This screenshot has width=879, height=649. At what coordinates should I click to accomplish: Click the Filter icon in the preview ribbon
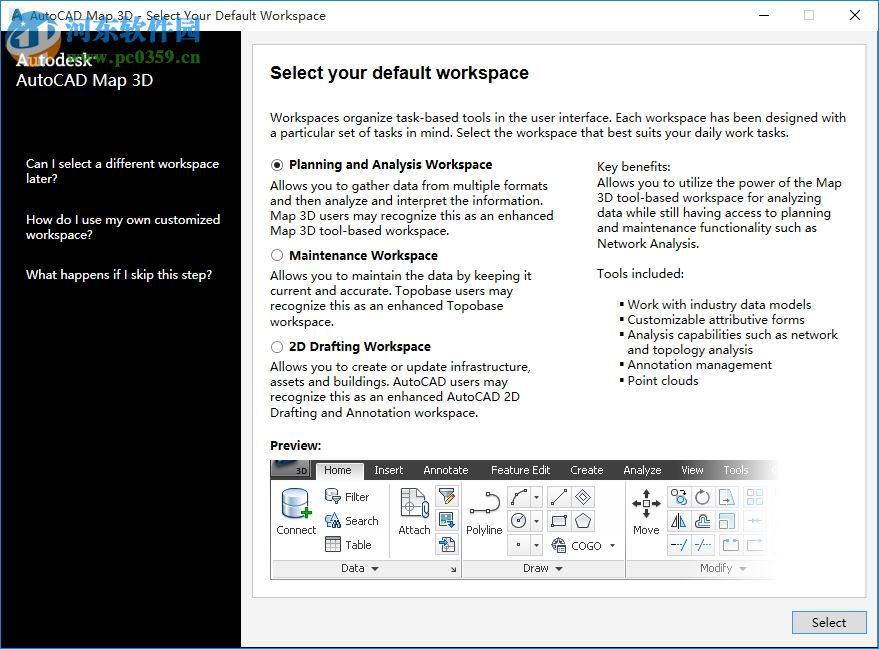click(x=345, y=497)
